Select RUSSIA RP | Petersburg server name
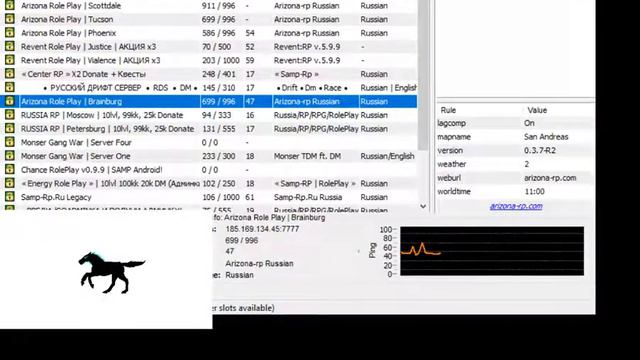Viewport: 640px width, 360px height. 107,129
